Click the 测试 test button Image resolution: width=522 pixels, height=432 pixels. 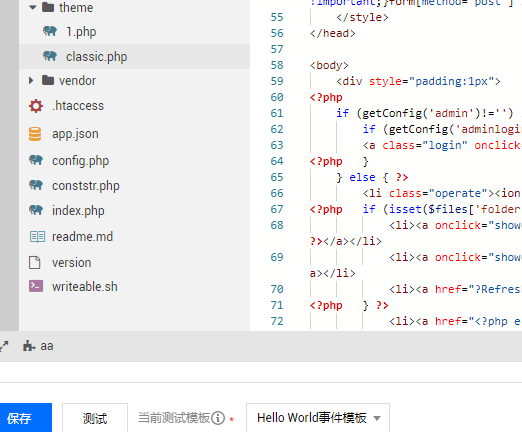click(x=95, y=418)
